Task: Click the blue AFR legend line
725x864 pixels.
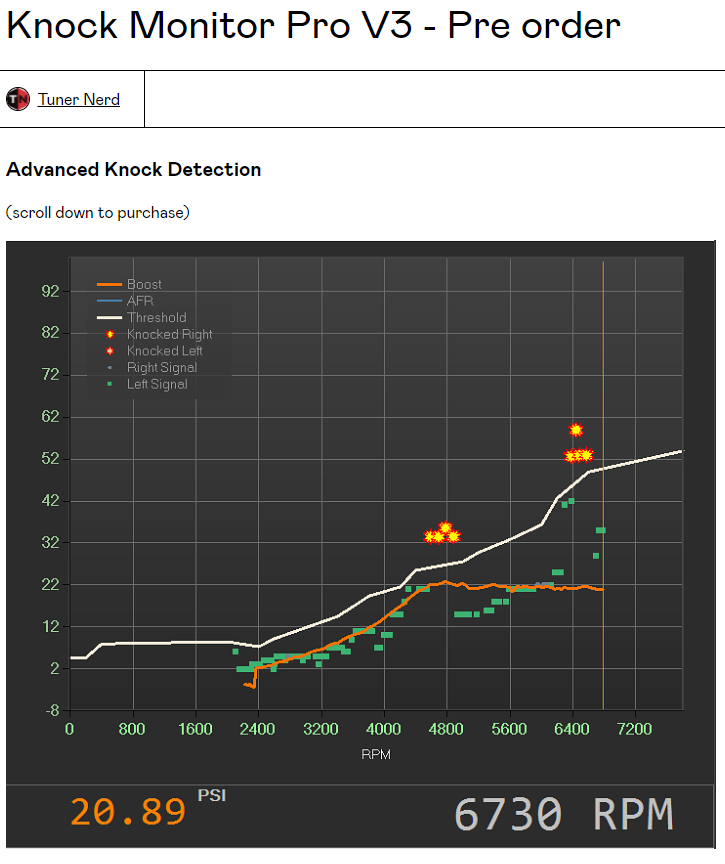Action: click(x=109, y=301)
